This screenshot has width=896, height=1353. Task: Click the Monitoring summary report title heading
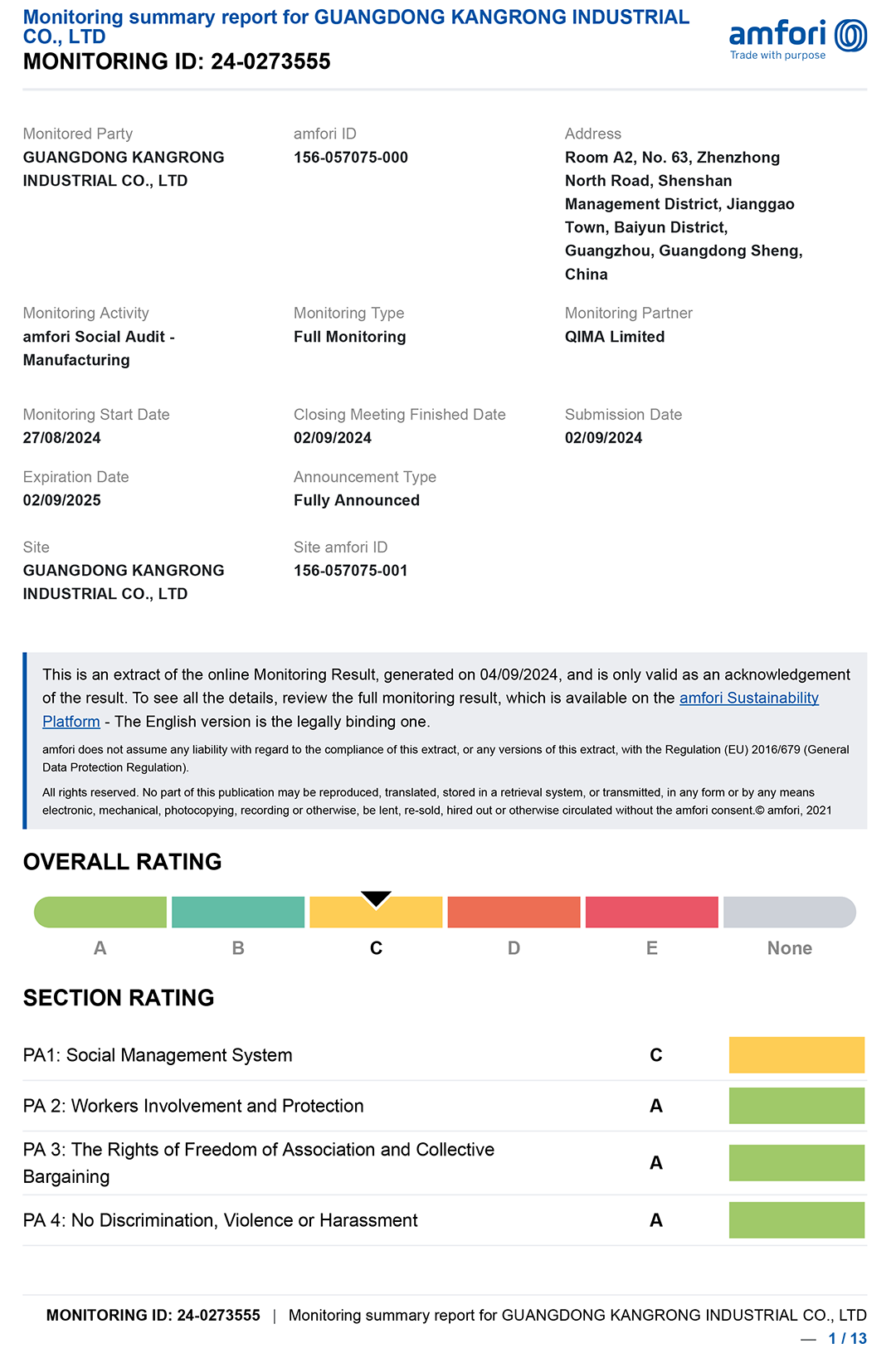[357, 27]
